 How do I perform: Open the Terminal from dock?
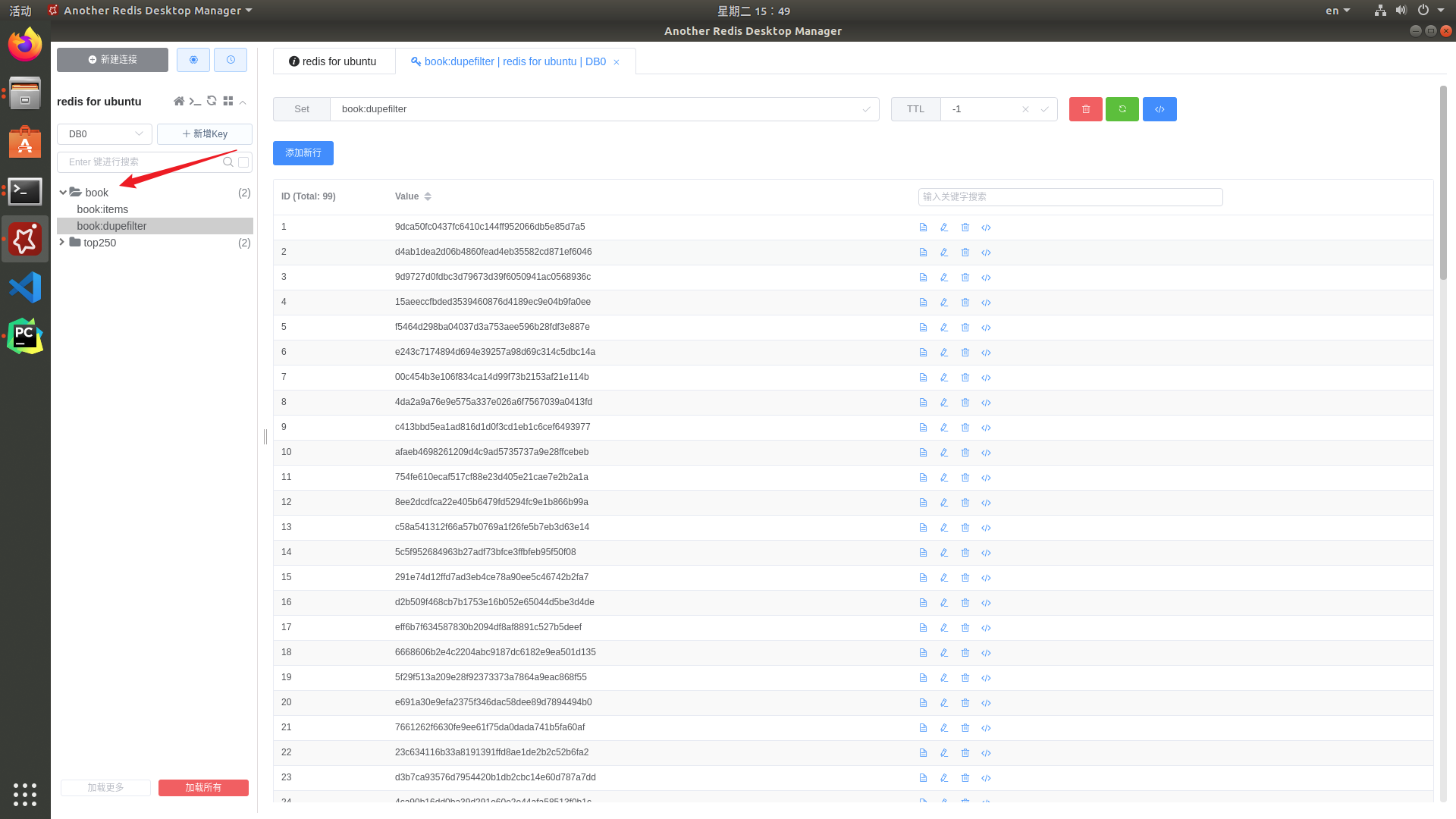(25, 191)
